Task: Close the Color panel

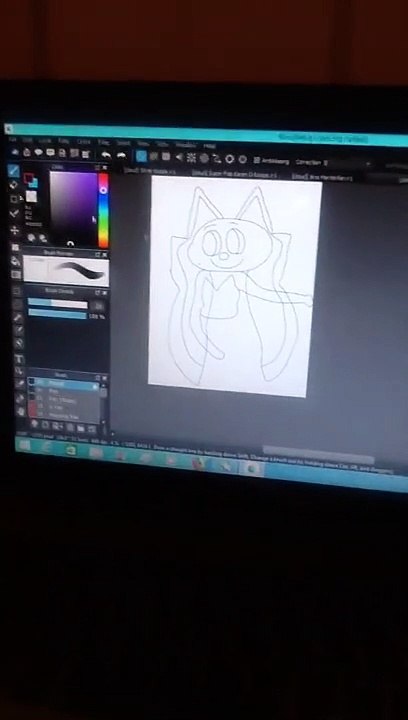Action: coord(105,168)
